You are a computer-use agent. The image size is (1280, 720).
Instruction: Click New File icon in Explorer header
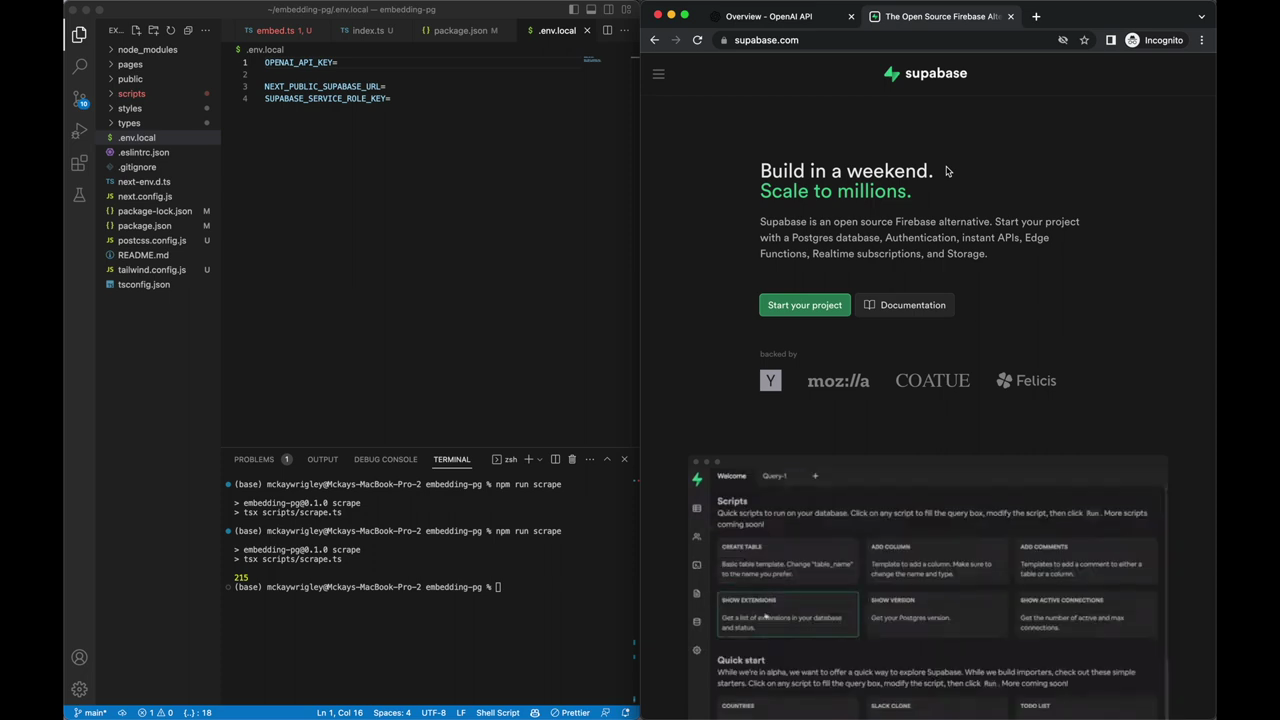pyautogui.click(x=137, y=30)
